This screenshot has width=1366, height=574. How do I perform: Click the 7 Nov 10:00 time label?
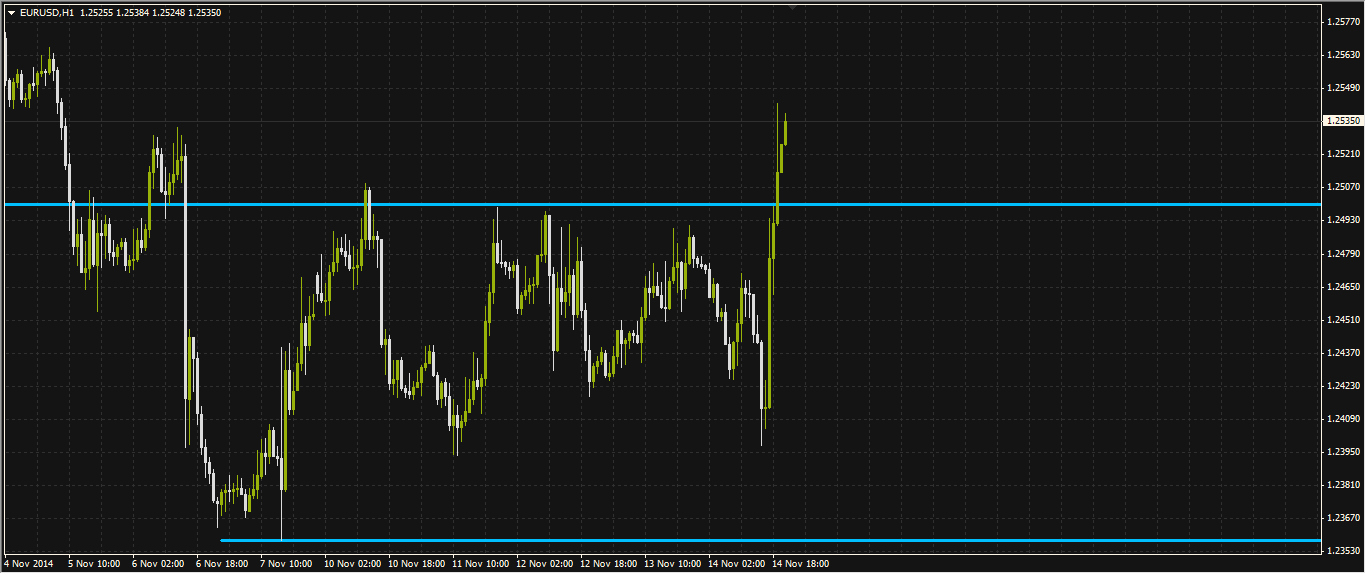285,564
